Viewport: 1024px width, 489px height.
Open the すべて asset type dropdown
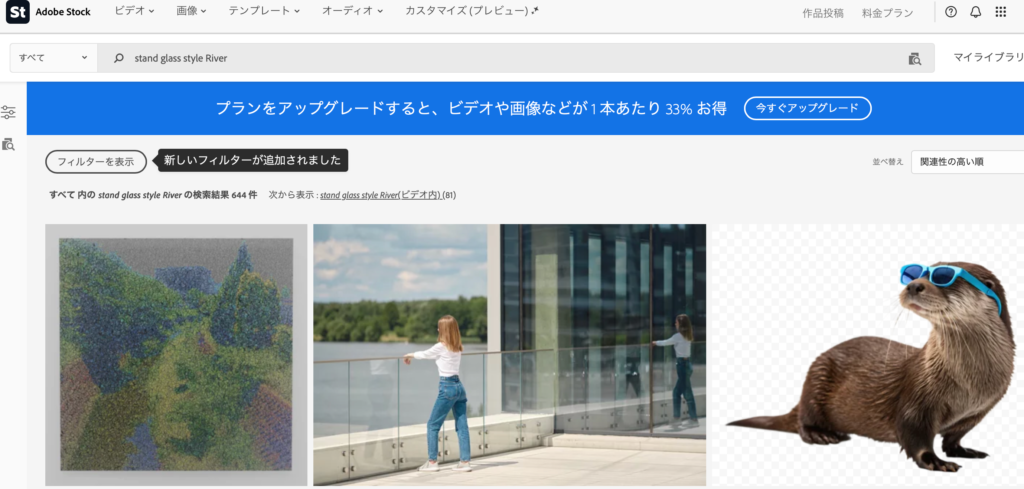point(54,58)
